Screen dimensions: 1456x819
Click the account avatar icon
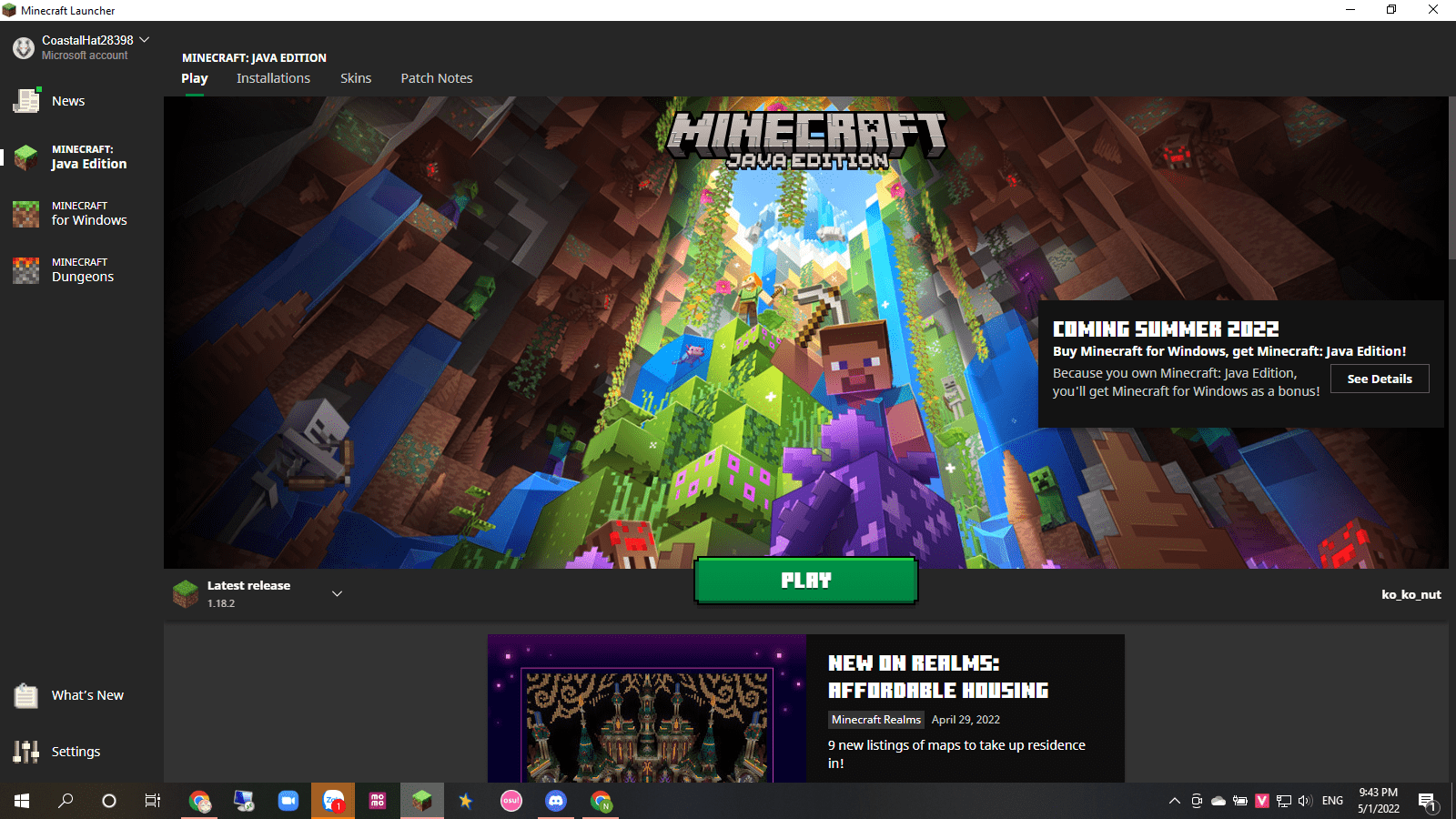coord(24,47)
